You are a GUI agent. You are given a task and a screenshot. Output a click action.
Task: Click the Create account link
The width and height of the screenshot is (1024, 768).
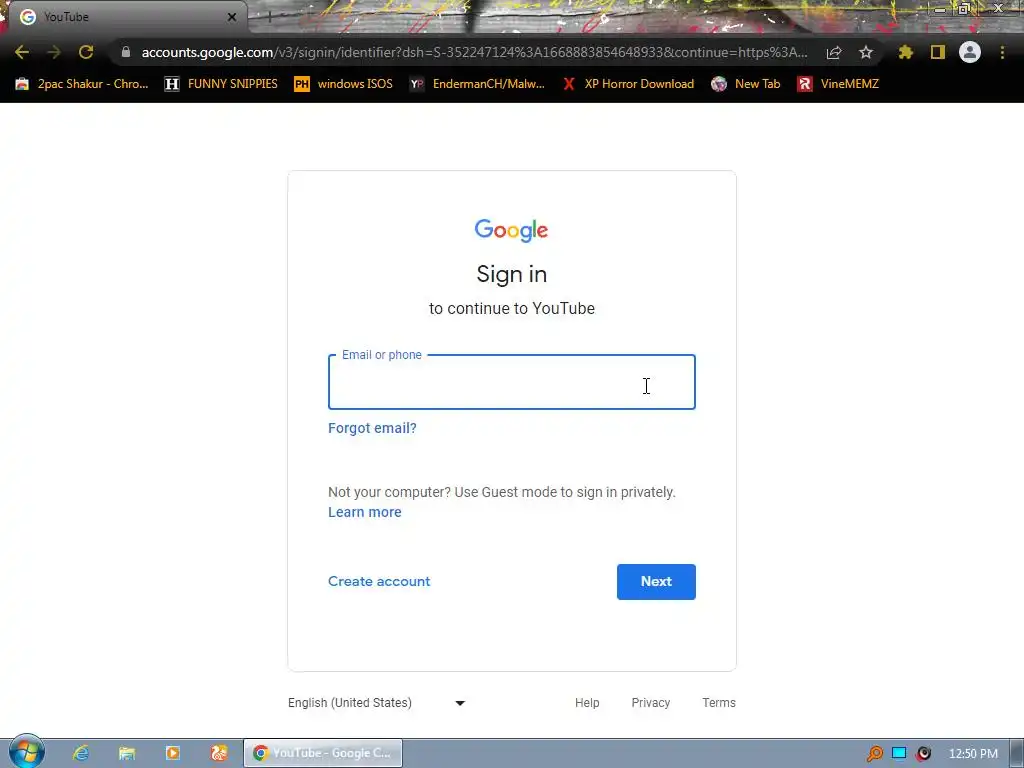(x=379, y=581)
